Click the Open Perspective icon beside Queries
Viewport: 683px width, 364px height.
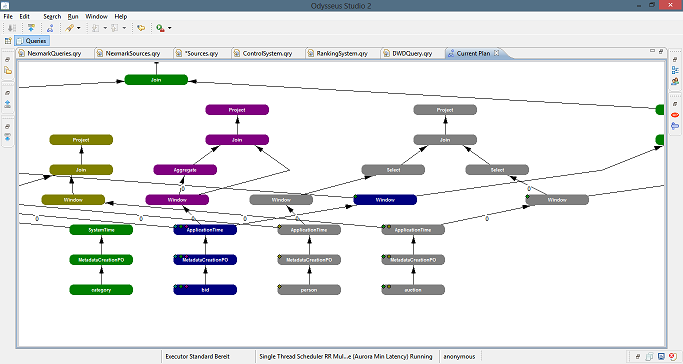tap(8, 41)
